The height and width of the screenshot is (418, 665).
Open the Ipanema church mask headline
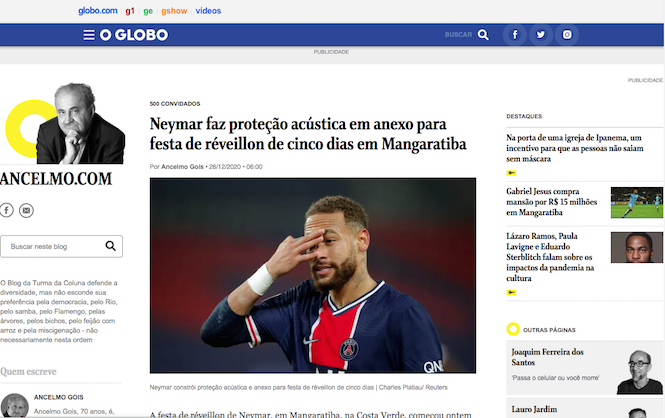(x=575, y=148)
